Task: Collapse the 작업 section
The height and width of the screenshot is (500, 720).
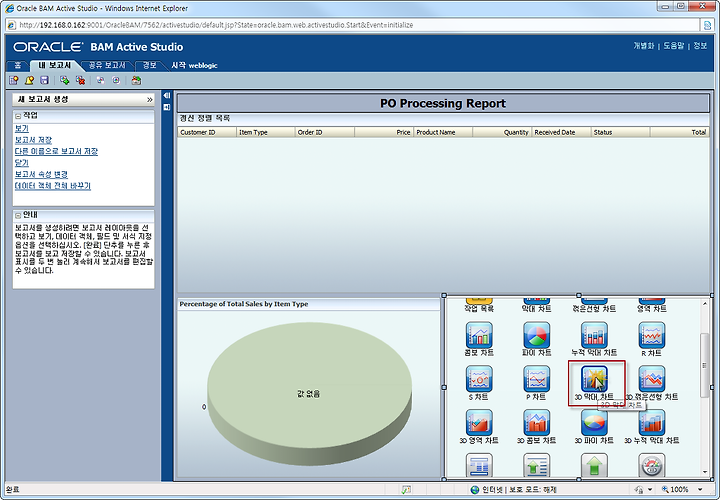Action: pyautogui.click(x=18, y=116)
